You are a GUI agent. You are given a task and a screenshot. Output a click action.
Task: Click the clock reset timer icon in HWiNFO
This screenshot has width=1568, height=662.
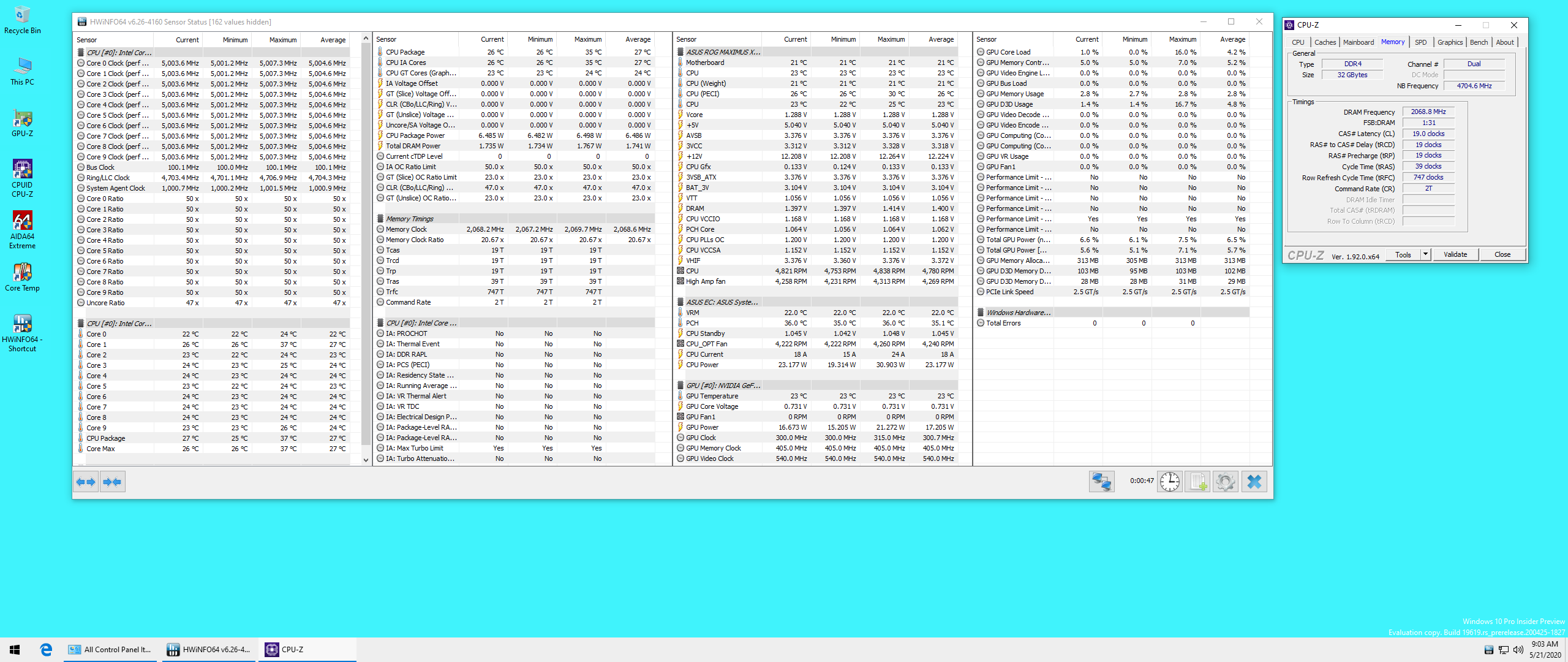(x=1170, y=482)
